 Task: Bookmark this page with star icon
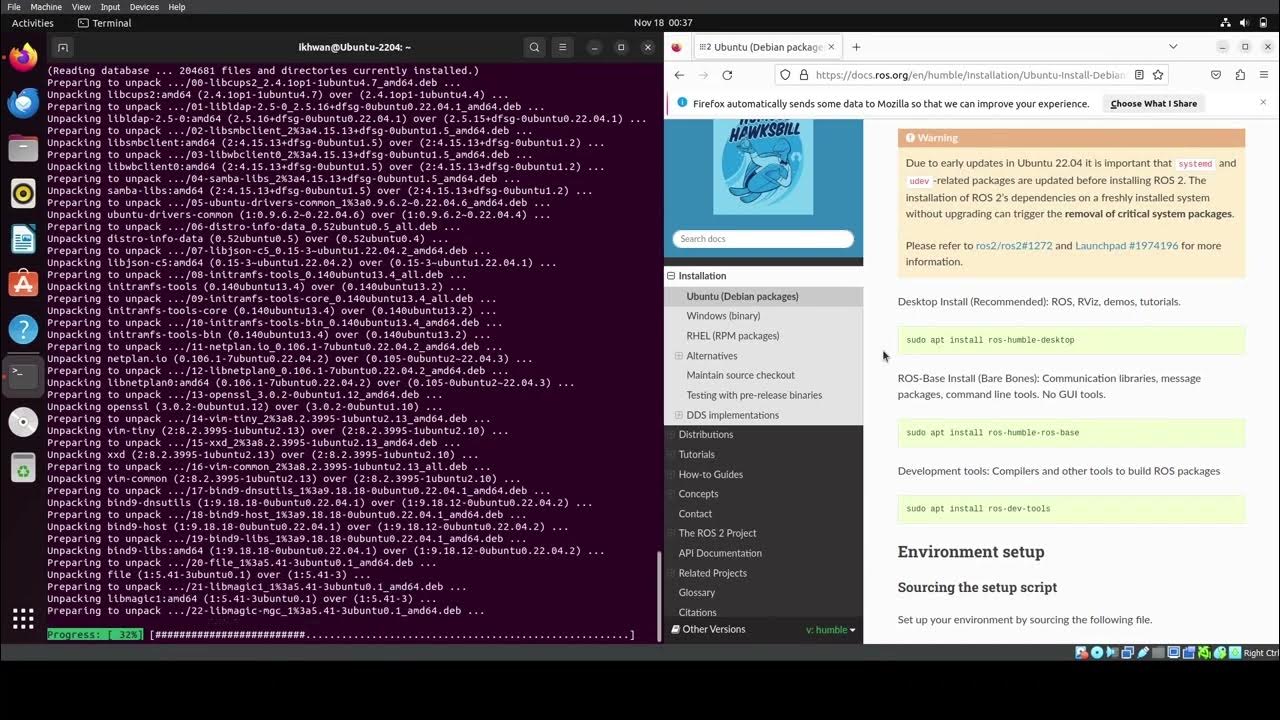(x=1158, y=75)
